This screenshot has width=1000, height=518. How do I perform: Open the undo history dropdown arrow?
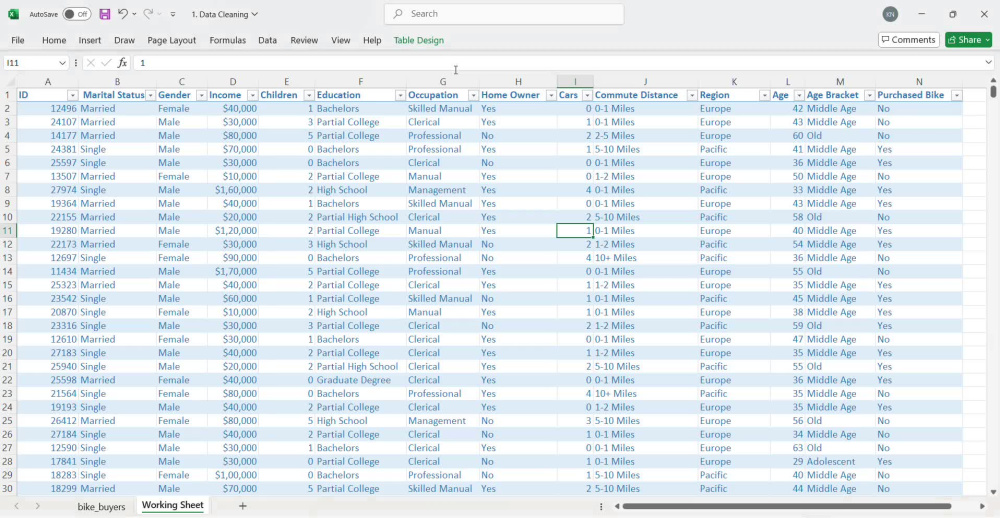pos(134,14)
